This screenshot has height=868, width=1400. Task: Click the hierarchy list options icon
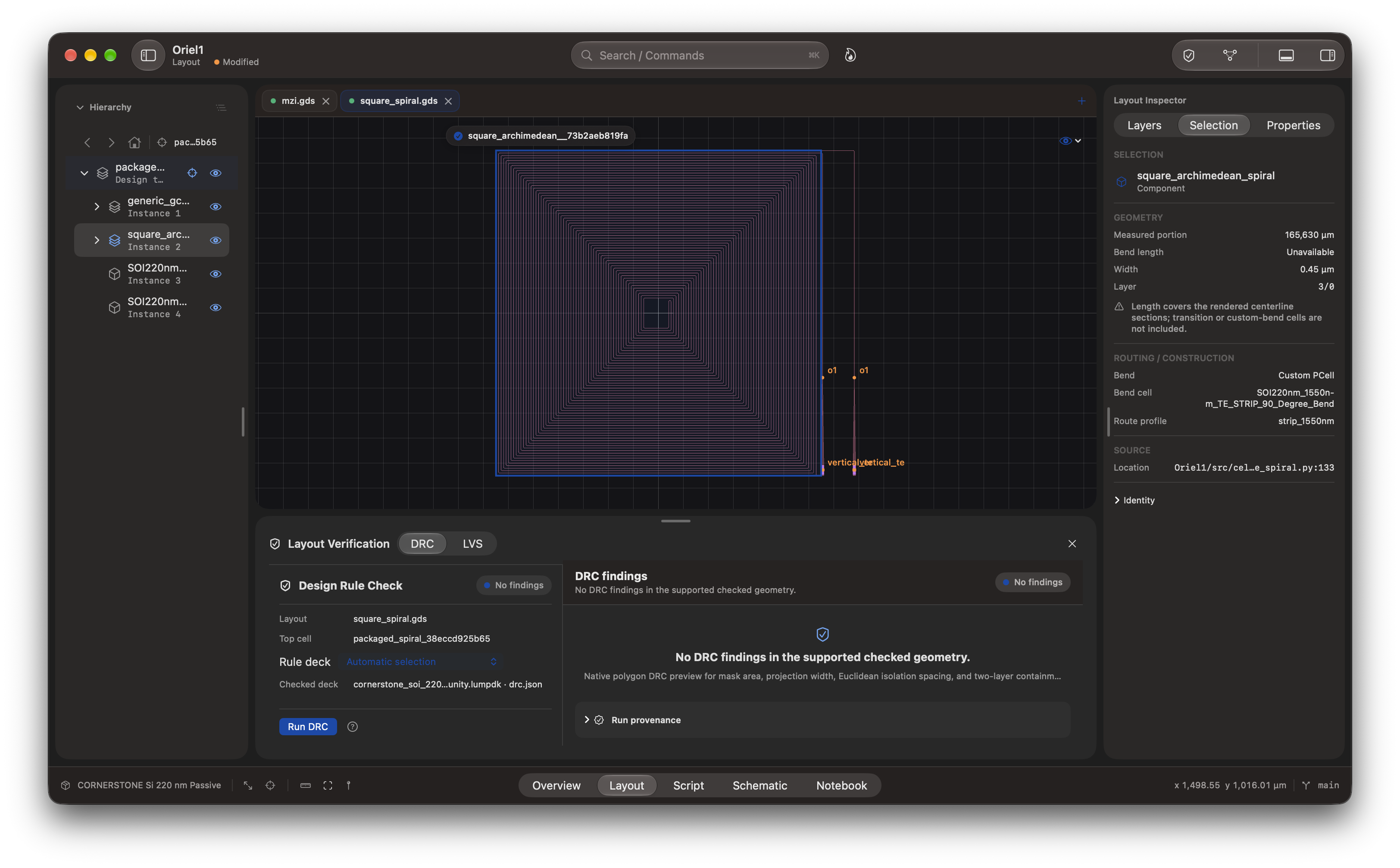pyautogui.click(x=220, y=107)
